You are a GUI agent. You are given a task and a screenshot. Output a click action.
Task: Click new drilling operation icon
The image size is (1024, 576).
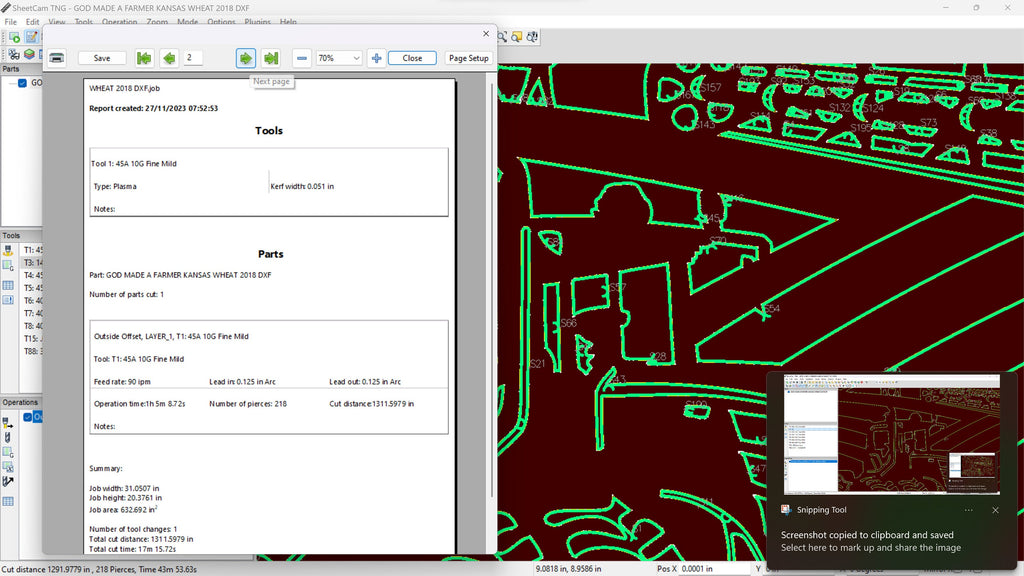[8, 438]
